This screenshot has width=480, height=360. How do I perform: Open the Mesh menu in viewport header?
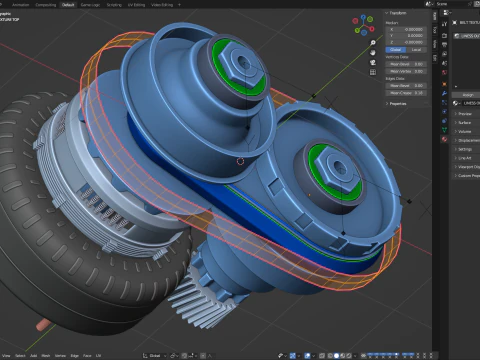click(46, 356)
